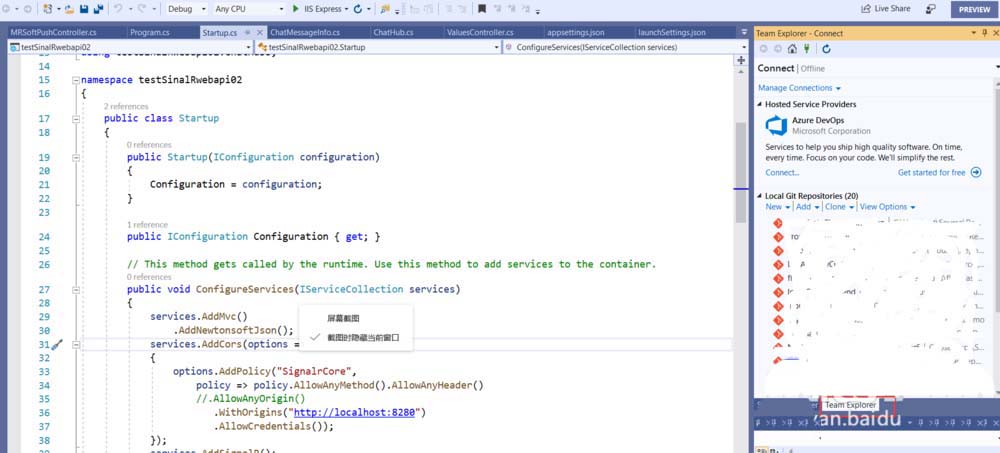Click the split editor icon above scrollbar
The height and width of the screenshot is (453, 1000).
pos(741,61)
